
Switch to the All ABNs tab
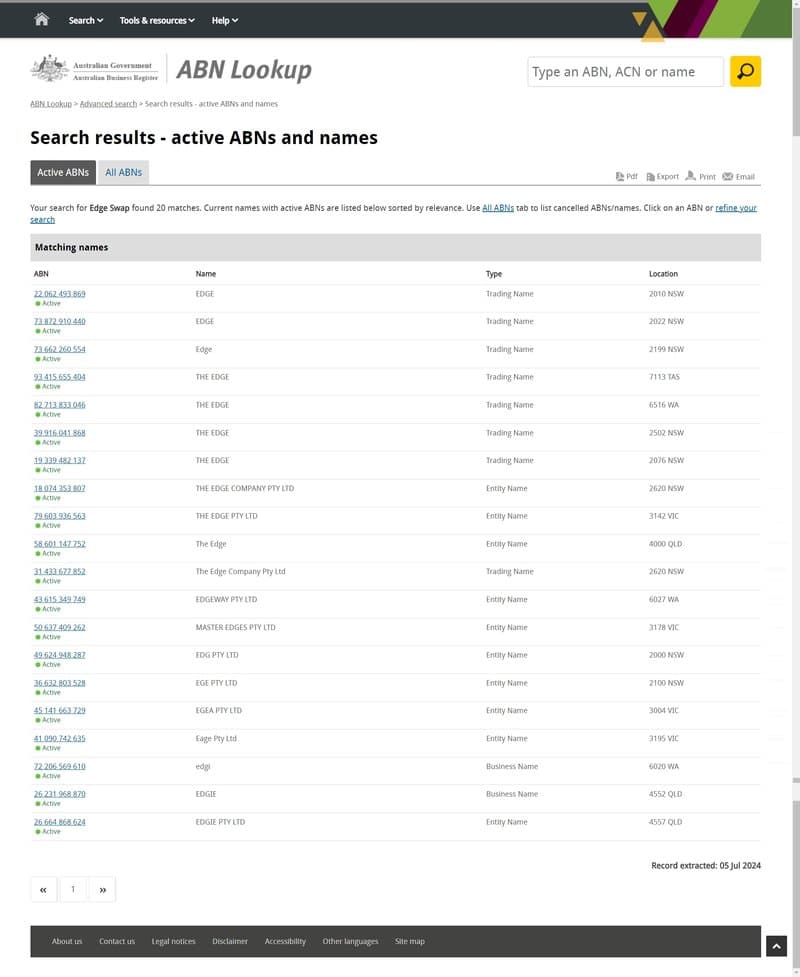coord(123,173)
